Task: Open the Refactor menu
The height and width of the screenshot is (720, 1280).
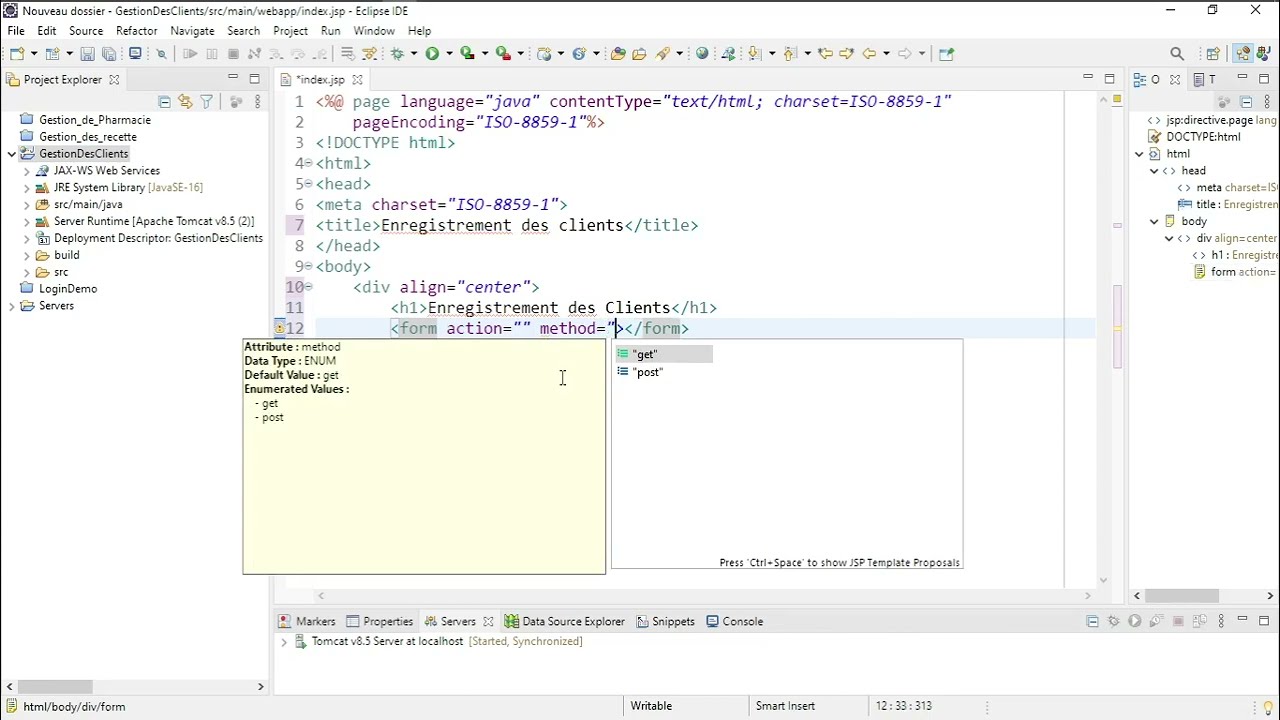Action: (x=136, y=31)
